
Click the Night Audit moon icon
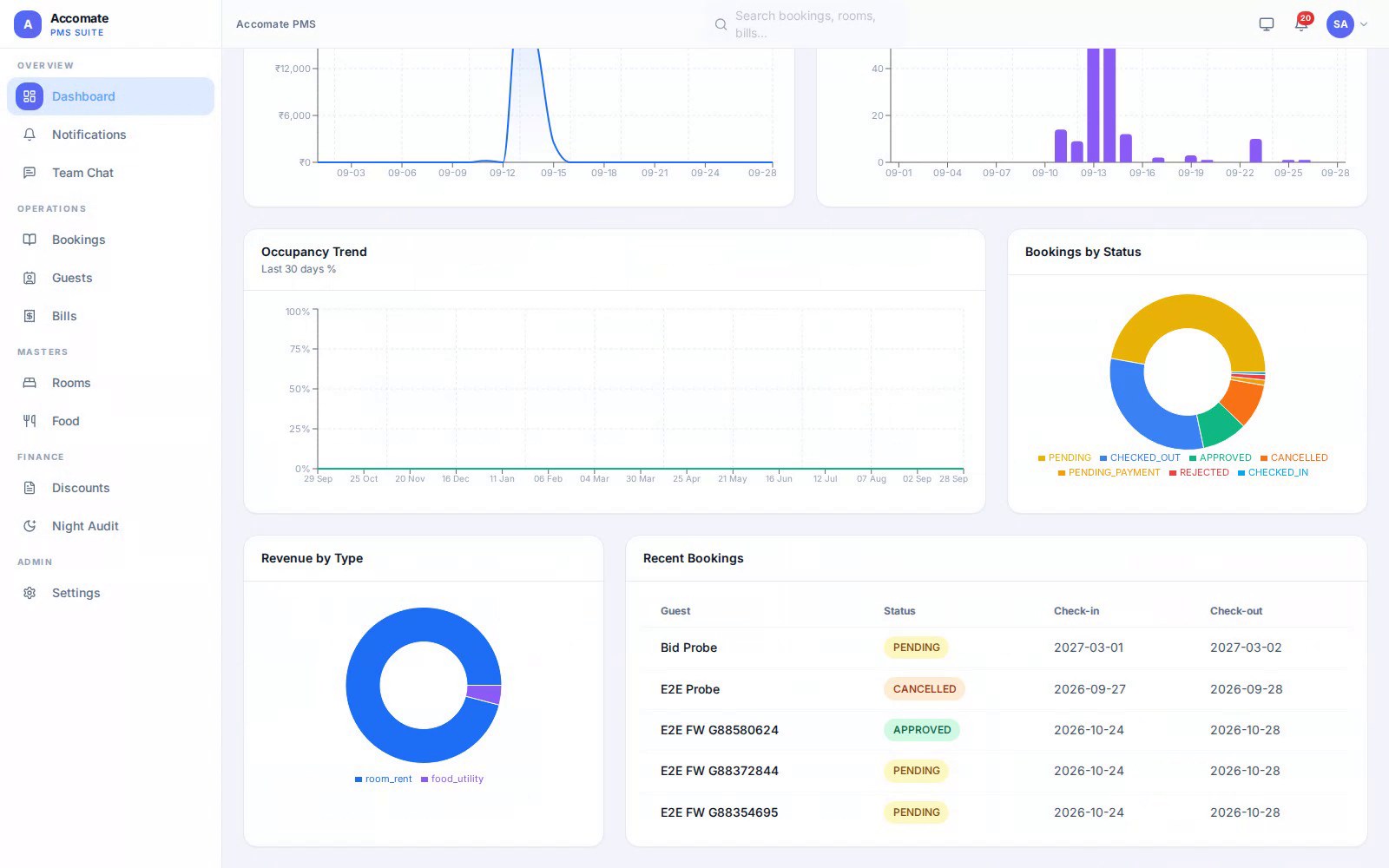(30, 526)
